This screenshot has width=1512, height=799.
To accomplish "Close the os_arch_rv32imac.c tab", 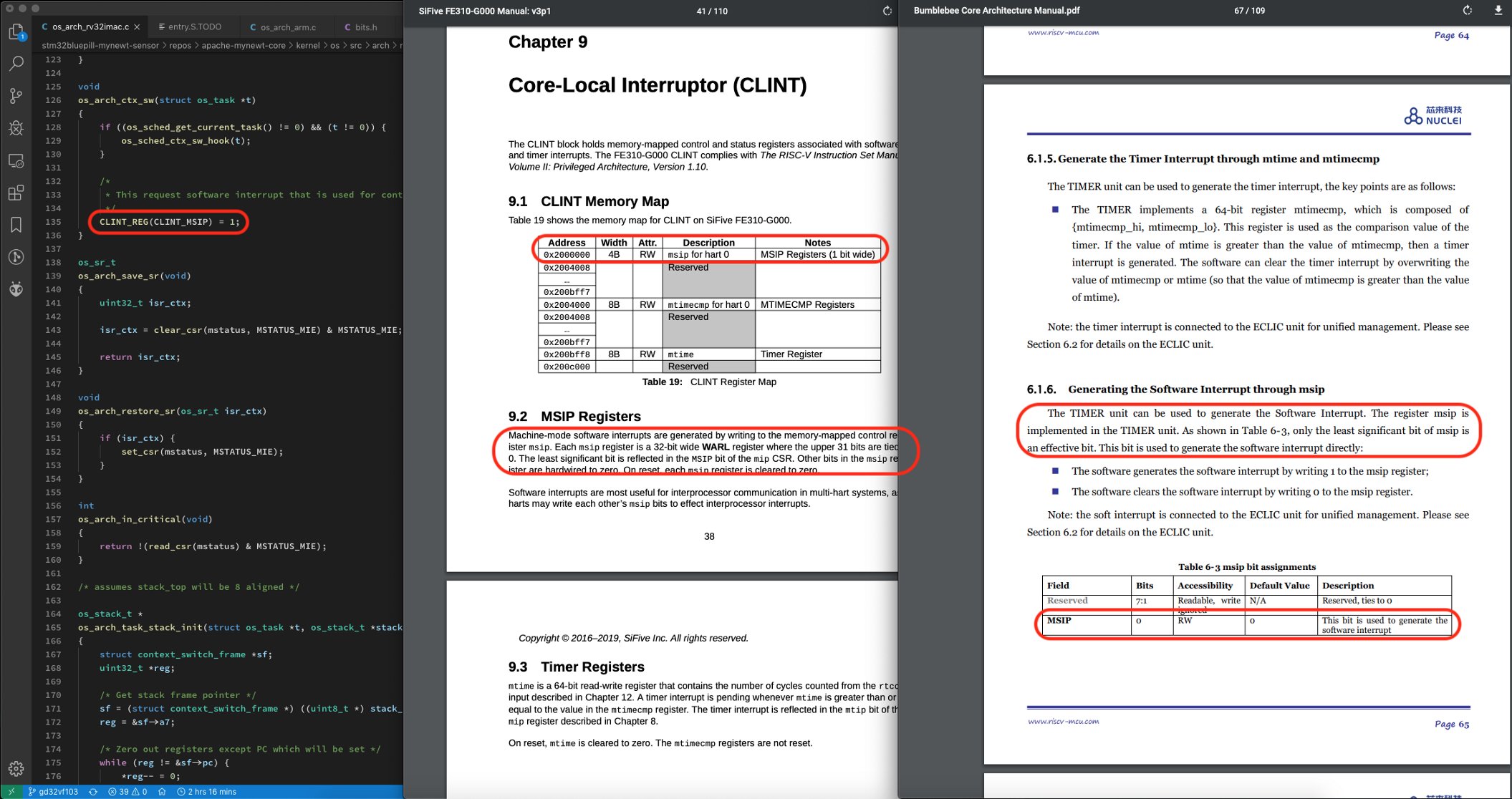I will pyautogui.click(x=137, y=27).
